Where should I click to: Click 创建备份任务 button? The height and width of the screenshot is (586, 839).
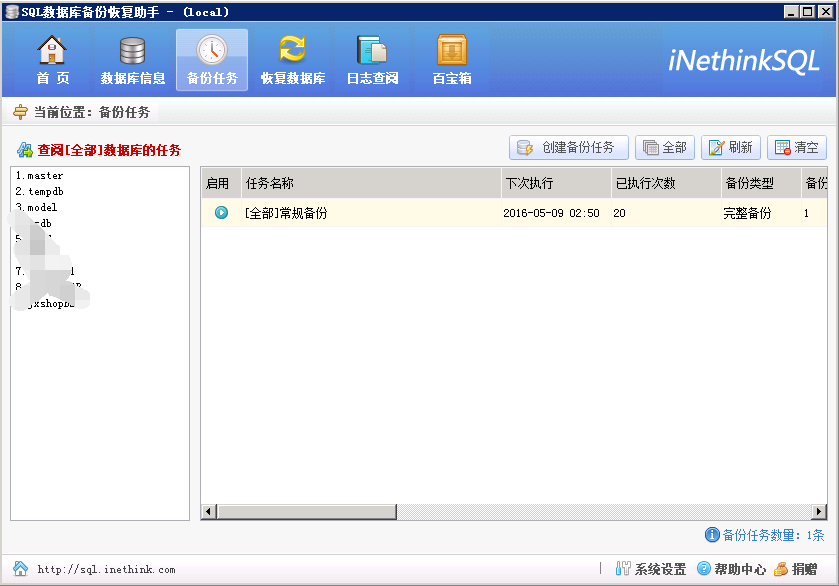click(569, 148)
